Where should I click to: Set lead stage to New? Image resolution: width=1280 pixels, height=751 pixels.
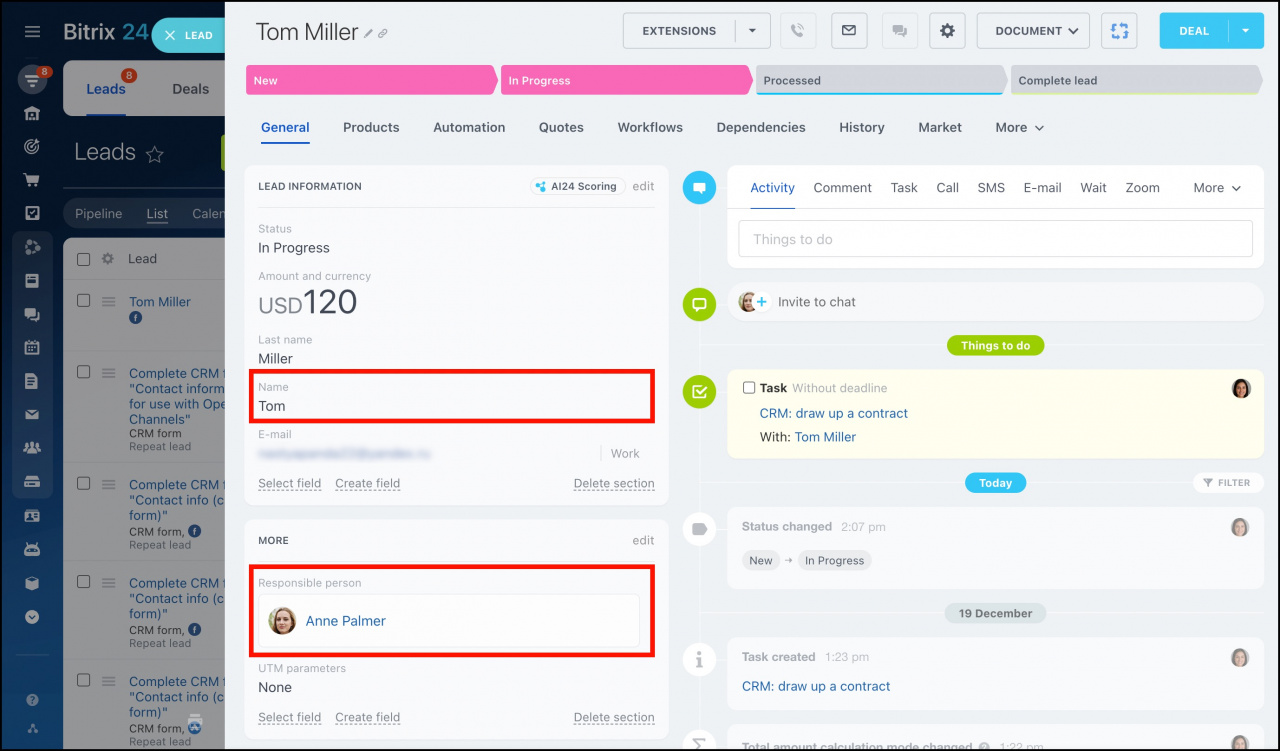[371, 81]
